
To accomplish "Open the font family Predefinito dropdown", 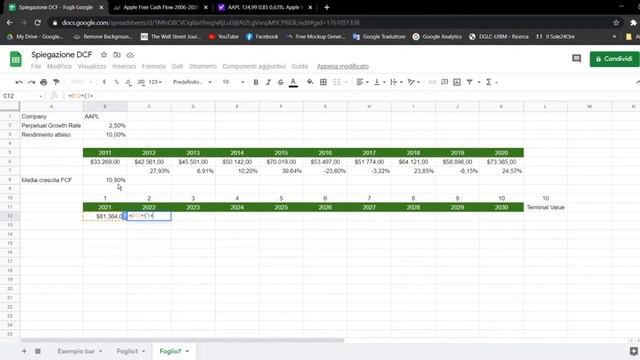I will (x=192, y=82).
